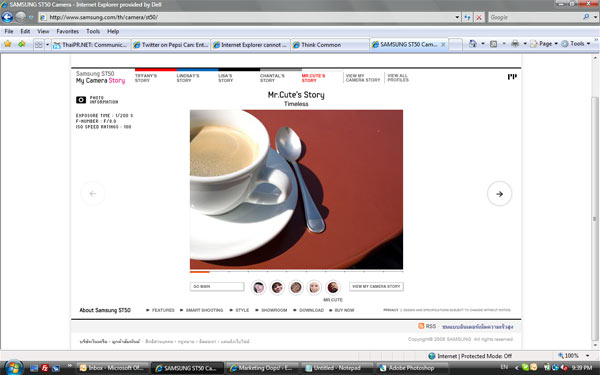Viewport: 600px width, 375px height.
Task: Open the View menu
Action: click(x=43, y=31)
